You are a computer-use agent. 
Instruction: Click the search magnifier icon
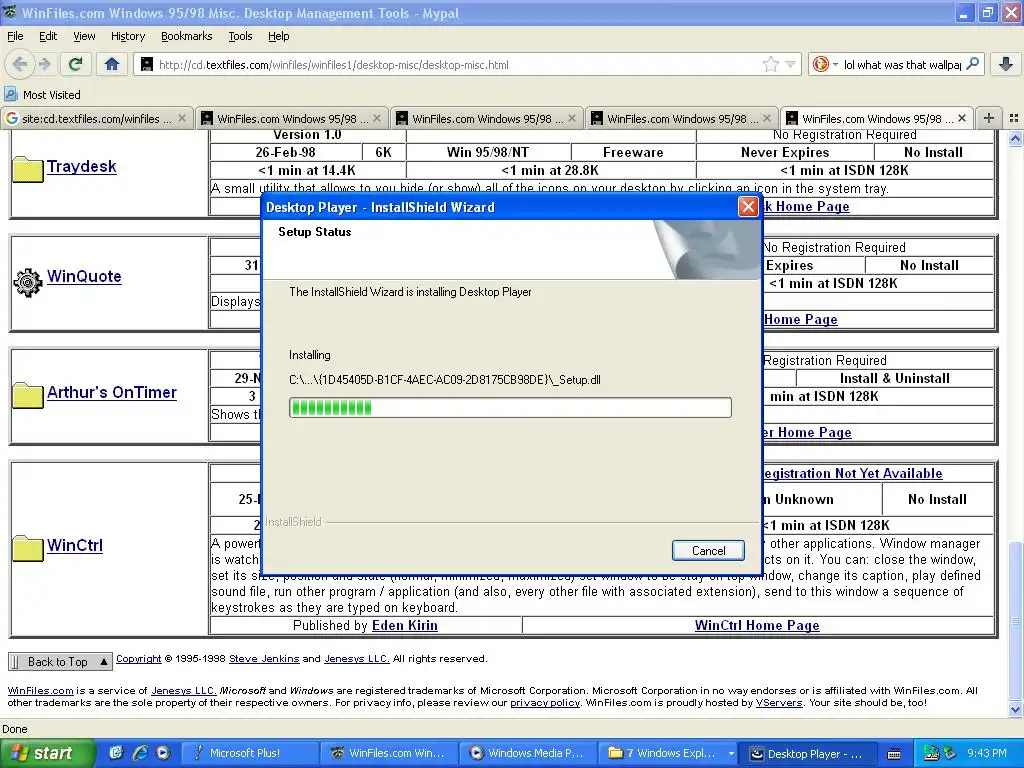pyautogui.click(x=972, y=64)
